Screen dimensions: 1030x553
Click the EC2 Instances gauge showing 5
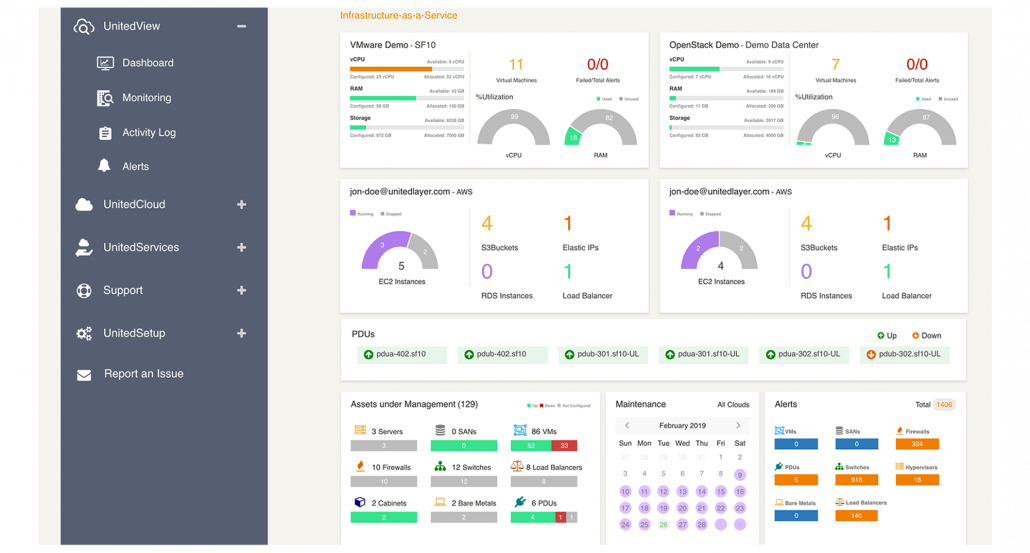pos(400,252)
